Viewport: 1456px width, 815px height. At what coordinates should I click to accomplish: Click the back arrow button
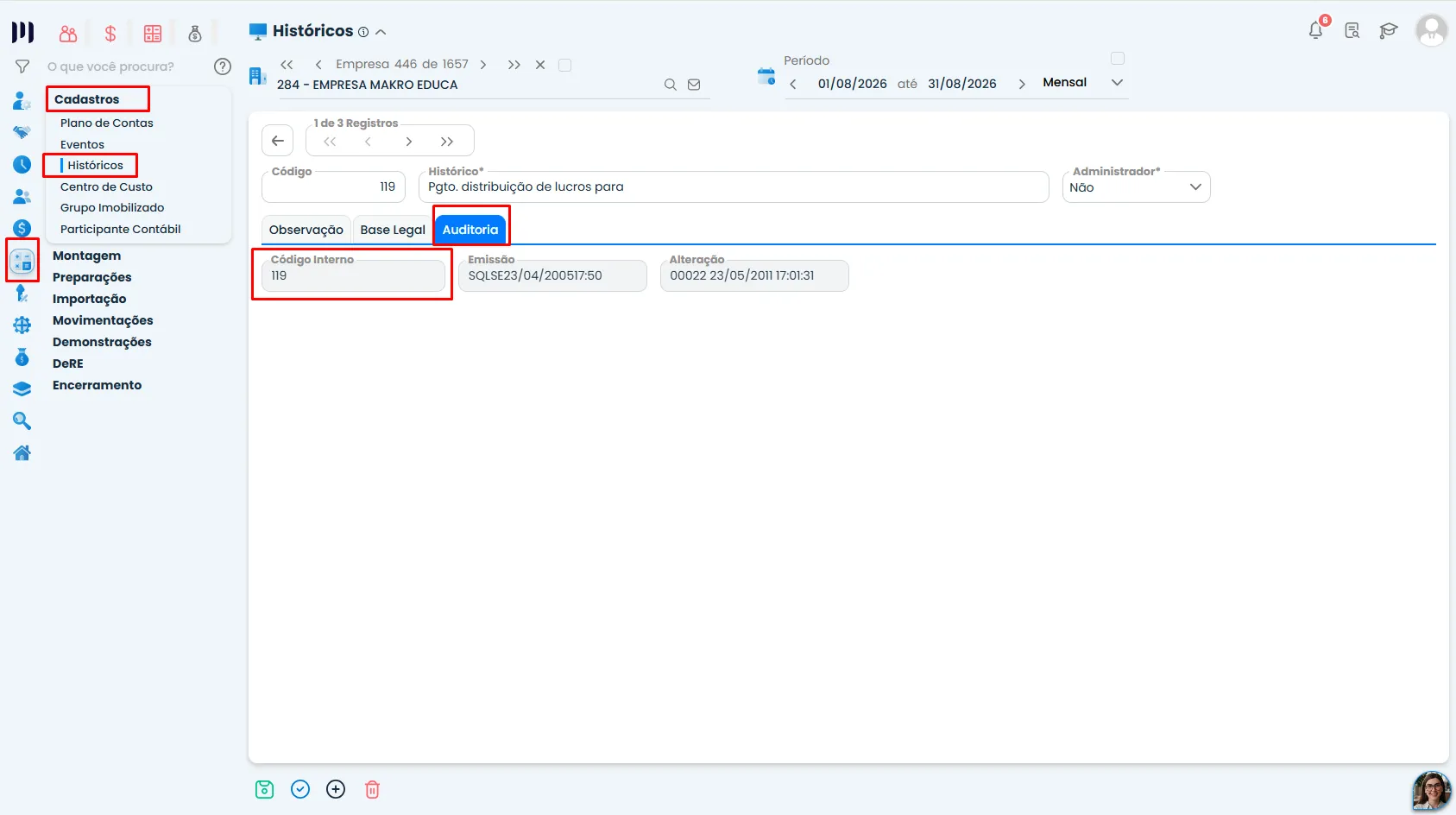point(278,141)
